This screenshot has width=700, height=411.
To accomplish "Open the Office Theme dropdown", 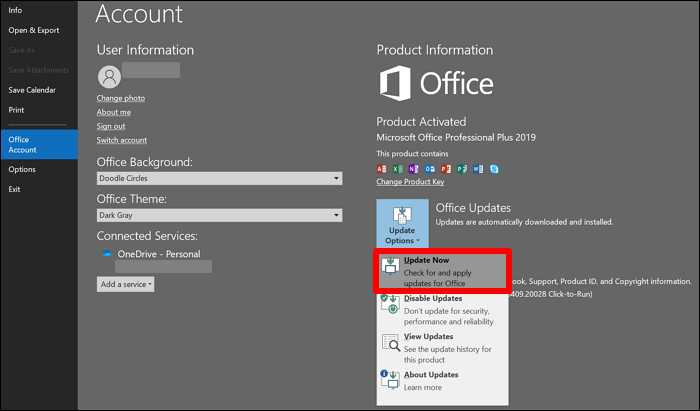I will coord(219,215).
